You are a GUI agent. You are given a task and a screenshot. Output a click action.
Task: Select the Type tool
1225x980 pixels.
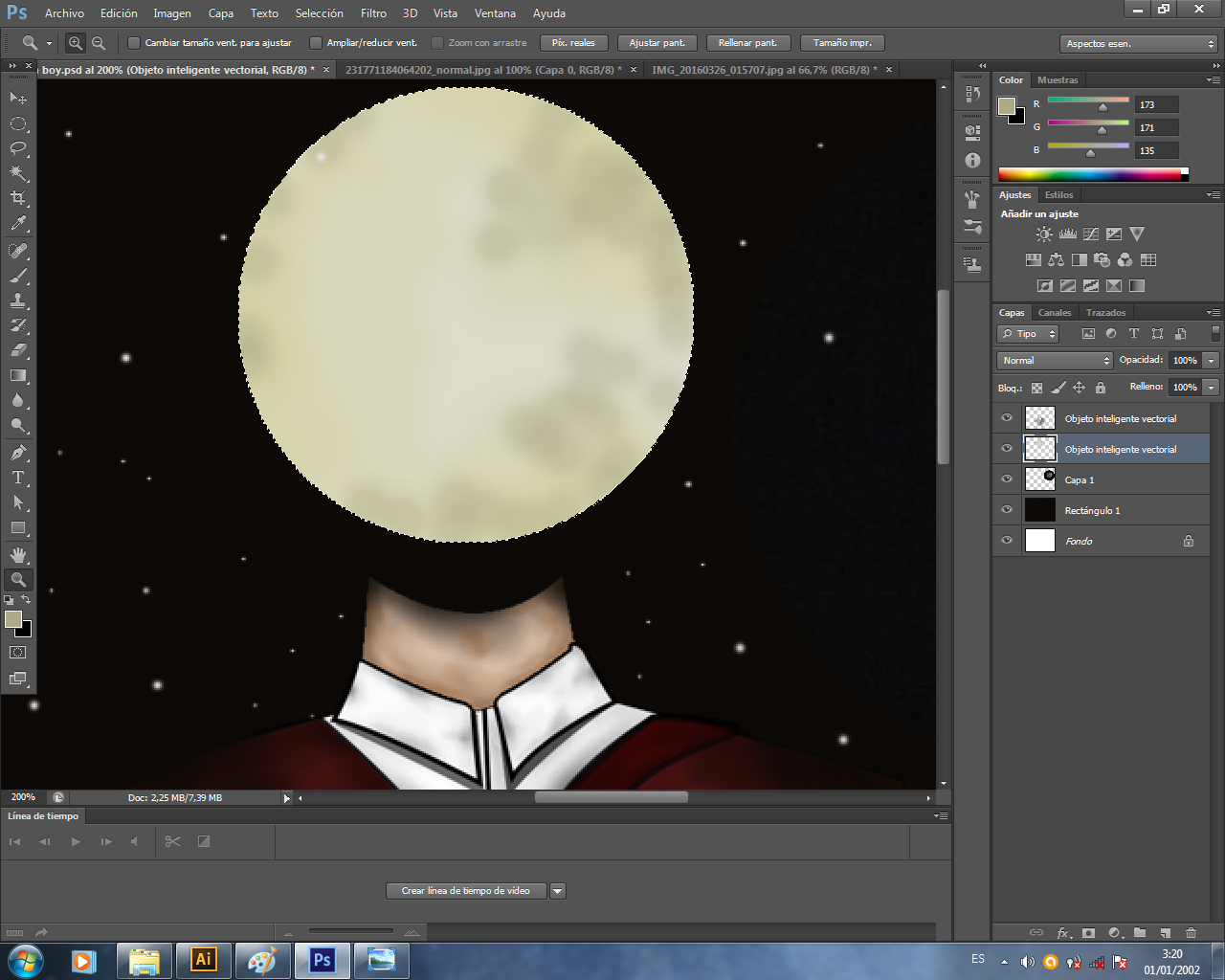coord(18,478)
